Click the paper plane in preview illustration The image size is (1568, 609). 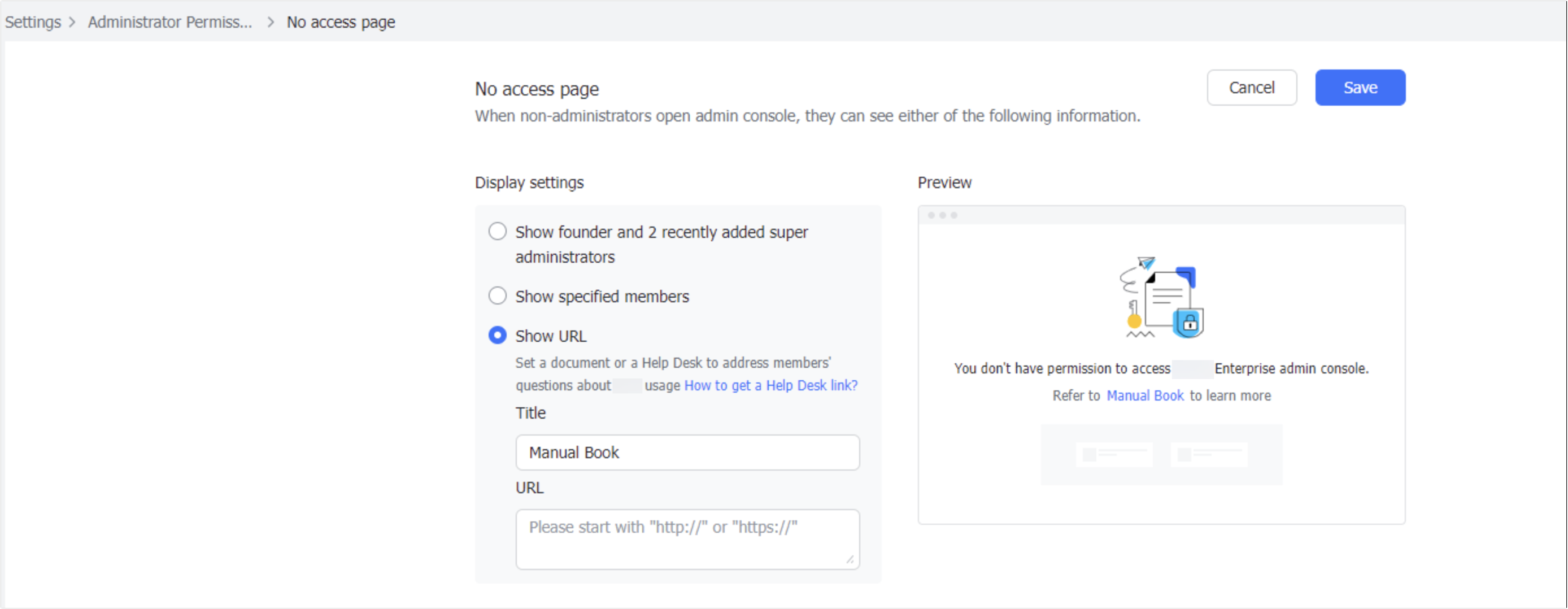point(1147,263)
